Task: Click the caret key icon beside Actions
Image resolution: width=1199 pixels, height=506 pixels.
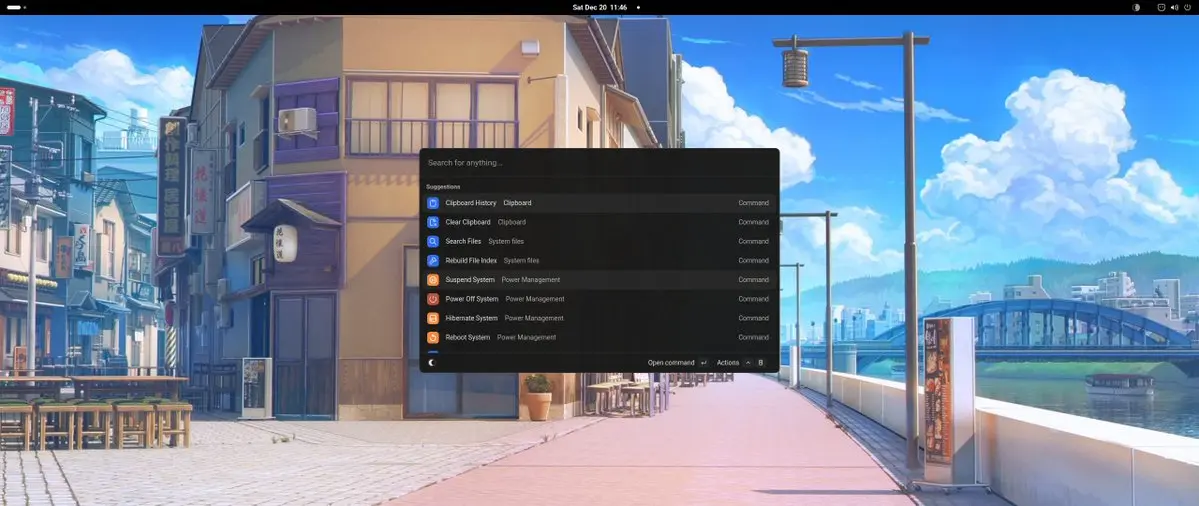Action: click(x=748, y=362)
